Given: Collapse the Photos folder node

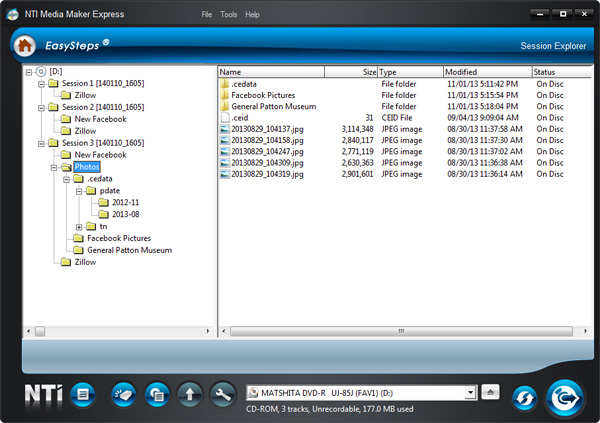Looking at the screenshot, I should [x=54, y=167].
